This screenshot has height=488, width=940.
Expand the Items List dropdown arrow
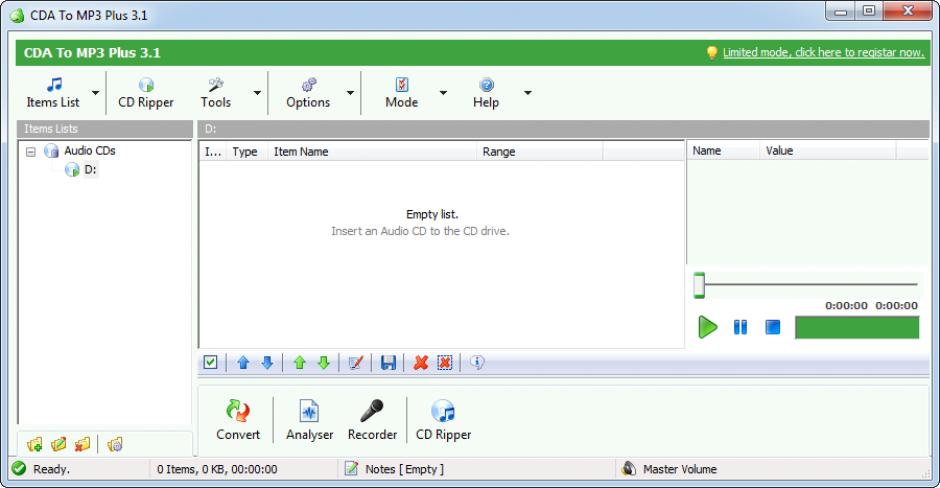pyautogui.click(x=95, y=93)
